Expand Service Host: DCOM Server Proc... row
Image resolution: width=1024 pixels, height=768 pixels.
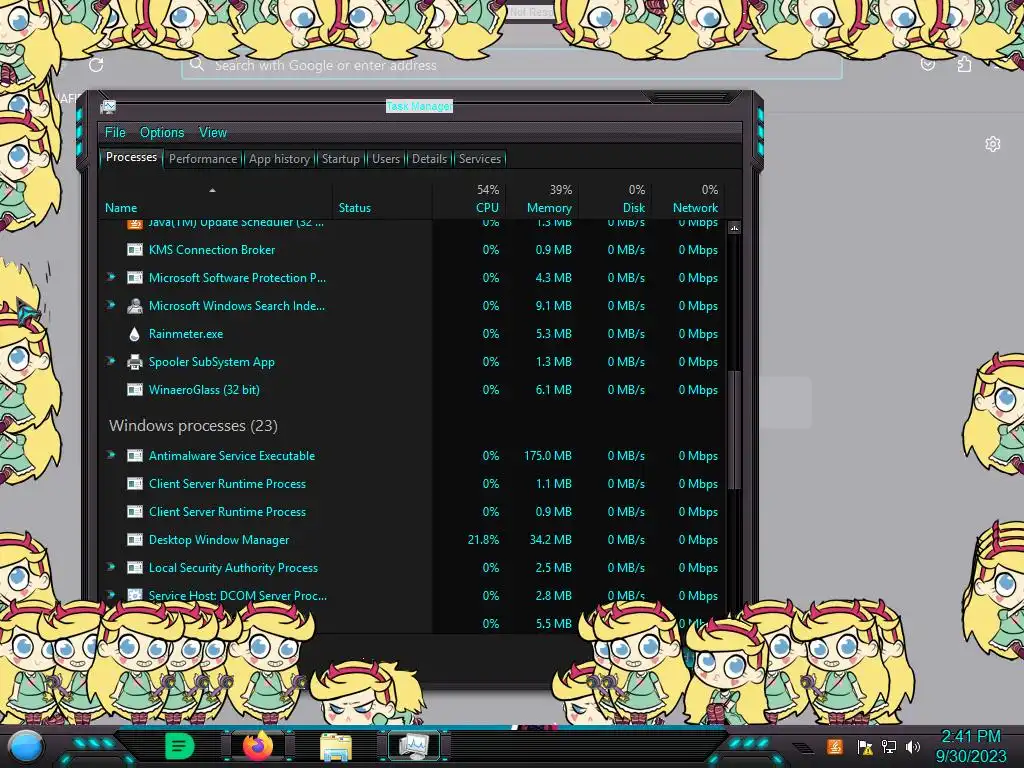pyautogui.click(x=111, y=595)
